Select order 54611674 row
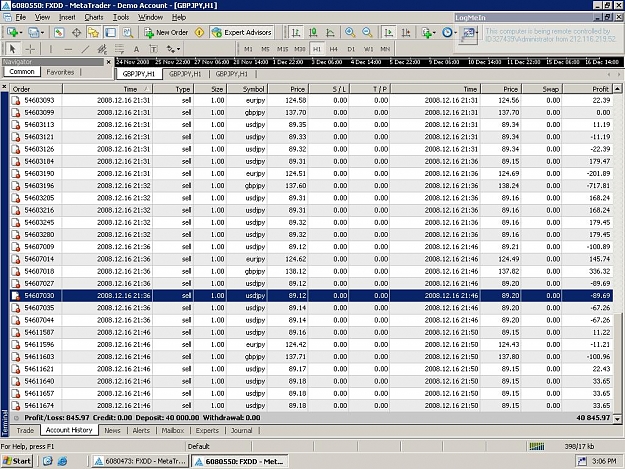The image size is (625, 469). point(311,406)
